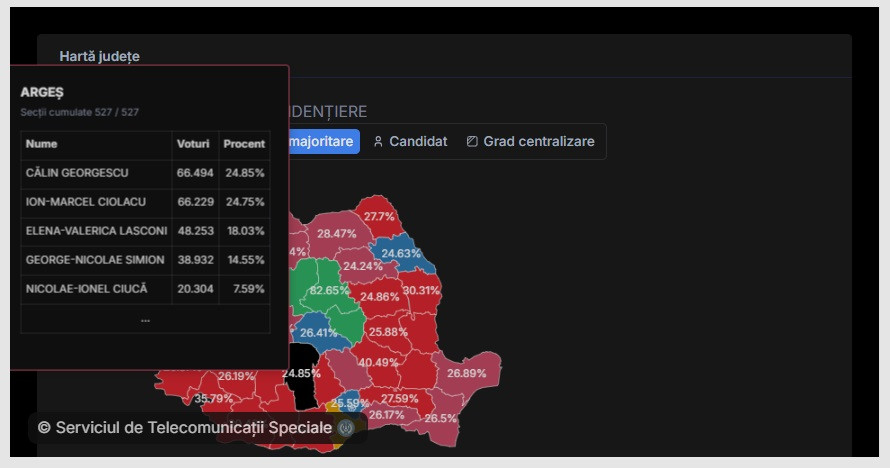Click the person icon beside Candidat
890x468 pixels.
378,142
